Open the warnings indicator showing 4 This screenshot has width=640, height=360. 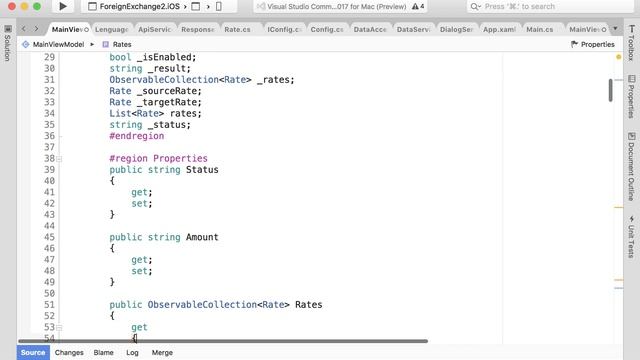[418, 7]
